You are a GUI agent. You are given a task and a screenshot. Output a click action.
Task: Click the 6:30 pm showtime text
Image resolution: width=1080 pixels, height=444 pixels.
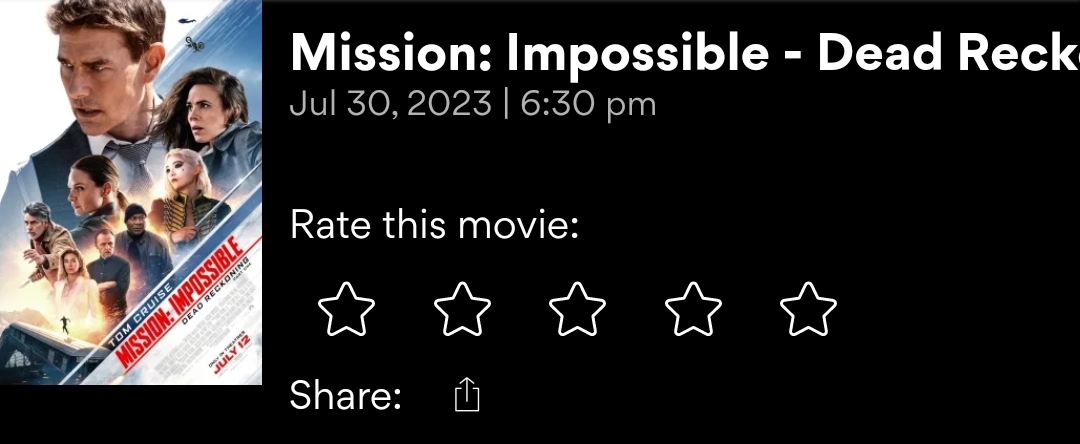click(x=588, y=104)
